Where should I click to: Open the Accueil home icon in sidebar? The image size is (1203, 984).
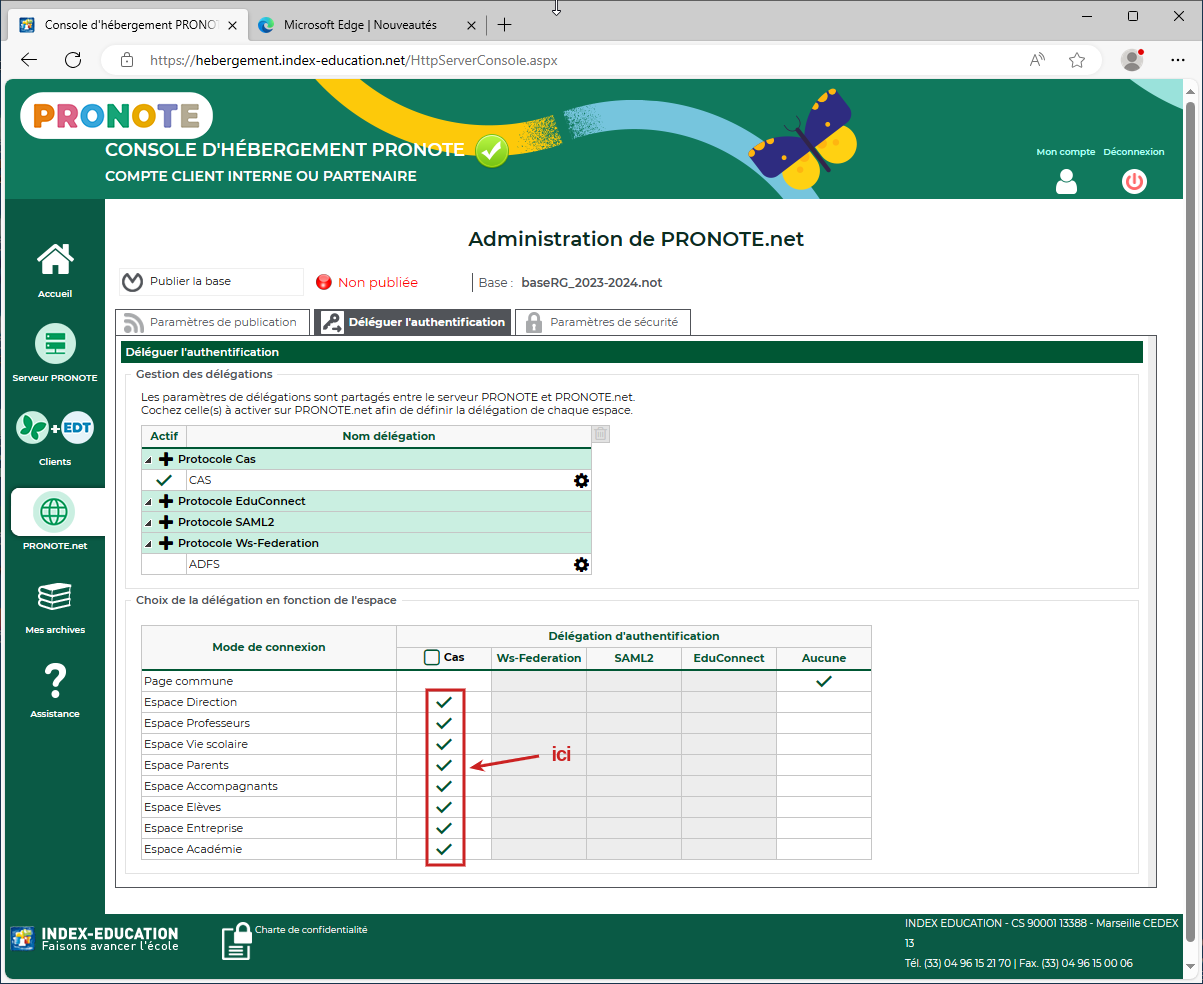[x=55, y=262]
